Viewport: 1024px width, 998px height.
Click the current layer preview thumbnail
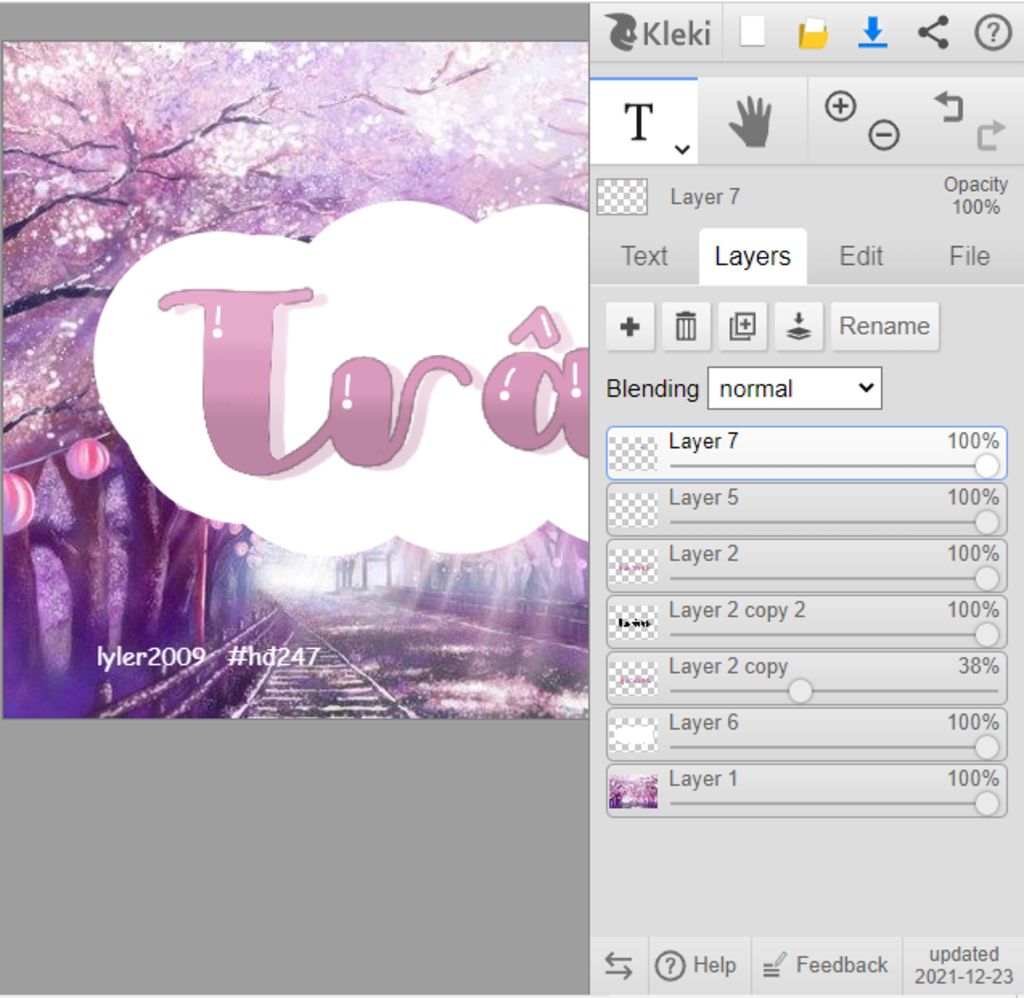tap(622, 197)
